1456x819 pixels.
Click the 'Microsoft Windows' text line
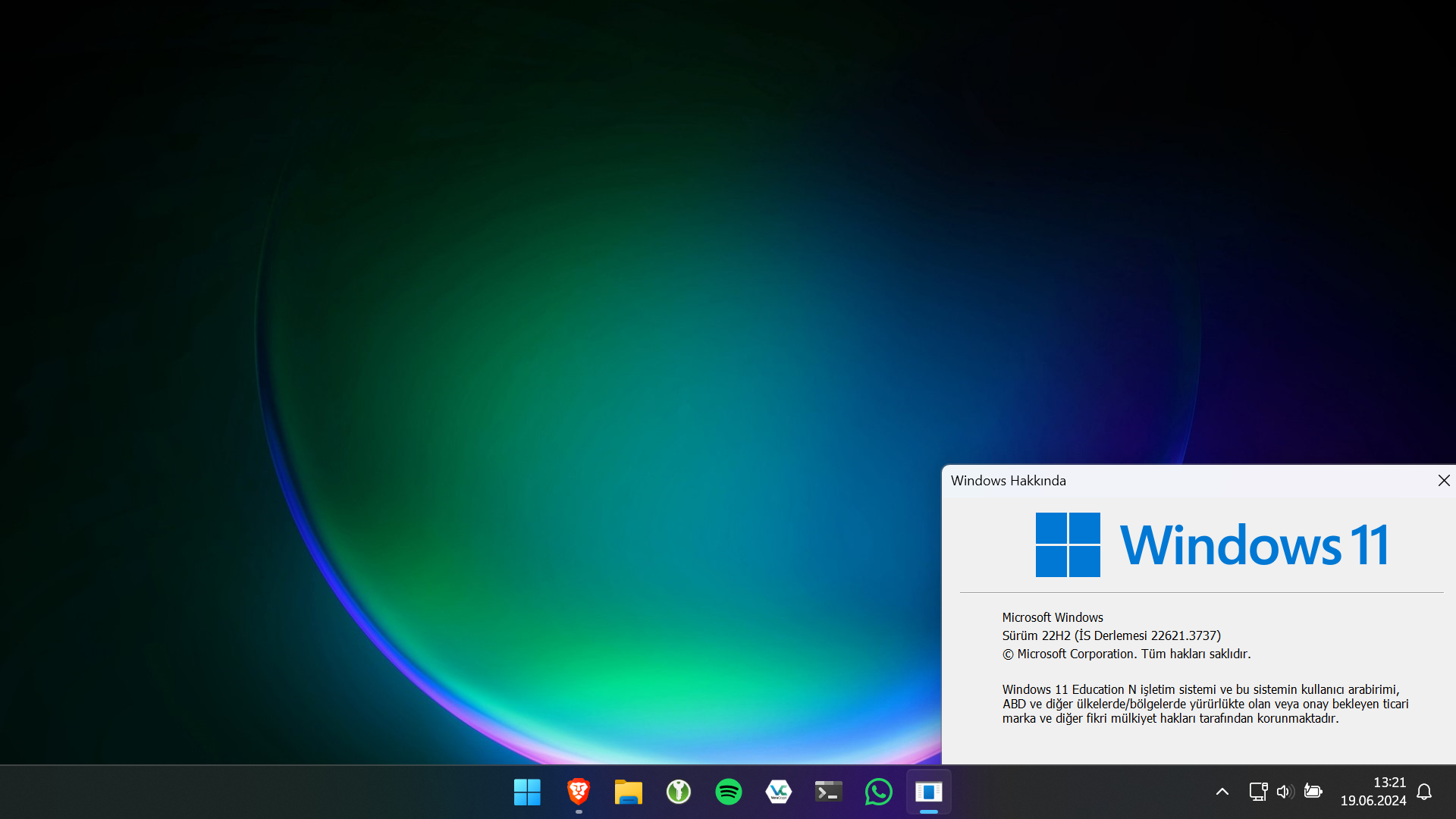click(x=1053, y=617)
